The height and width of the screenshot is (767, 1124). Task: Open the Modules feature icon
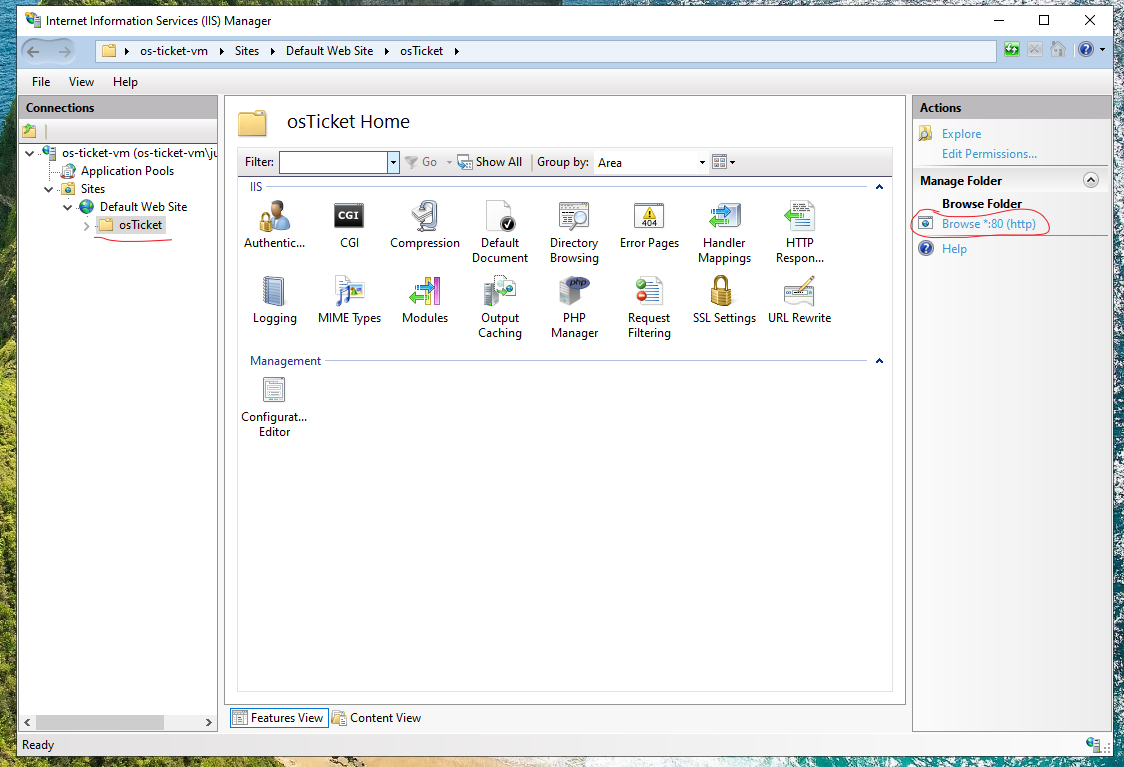pyautogui.click(x=424, y=292)
